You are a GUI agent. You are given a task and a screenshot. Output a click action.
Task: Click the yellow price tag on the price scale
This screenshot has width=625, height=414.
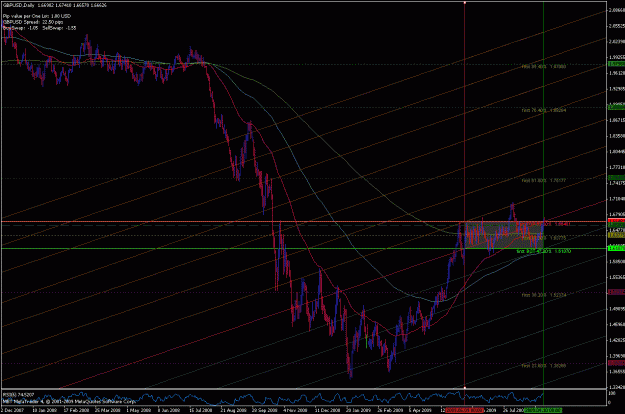[616, 235]
